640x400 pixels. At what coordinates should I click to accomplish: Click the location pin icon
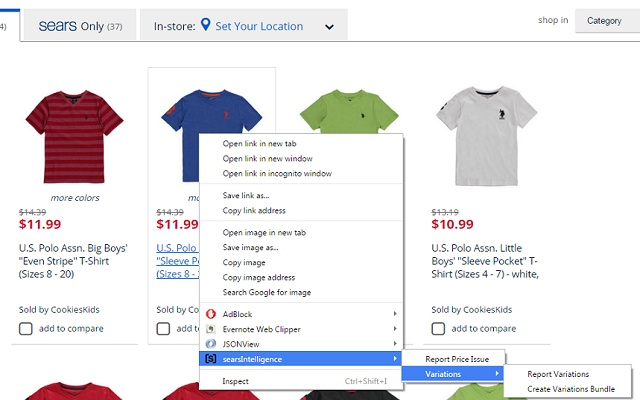click(x=206, y=25)
